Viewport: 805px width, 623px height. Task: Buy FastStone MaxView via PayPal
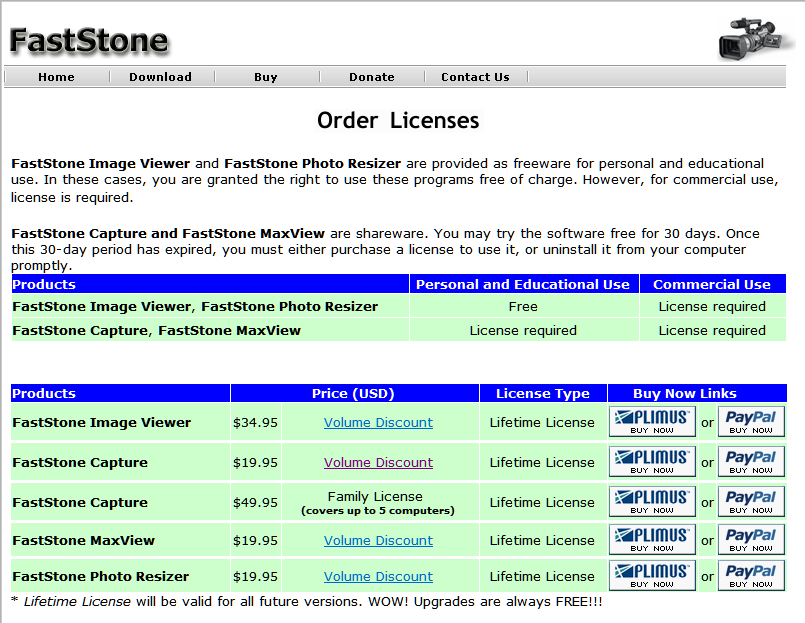(751, 540)
